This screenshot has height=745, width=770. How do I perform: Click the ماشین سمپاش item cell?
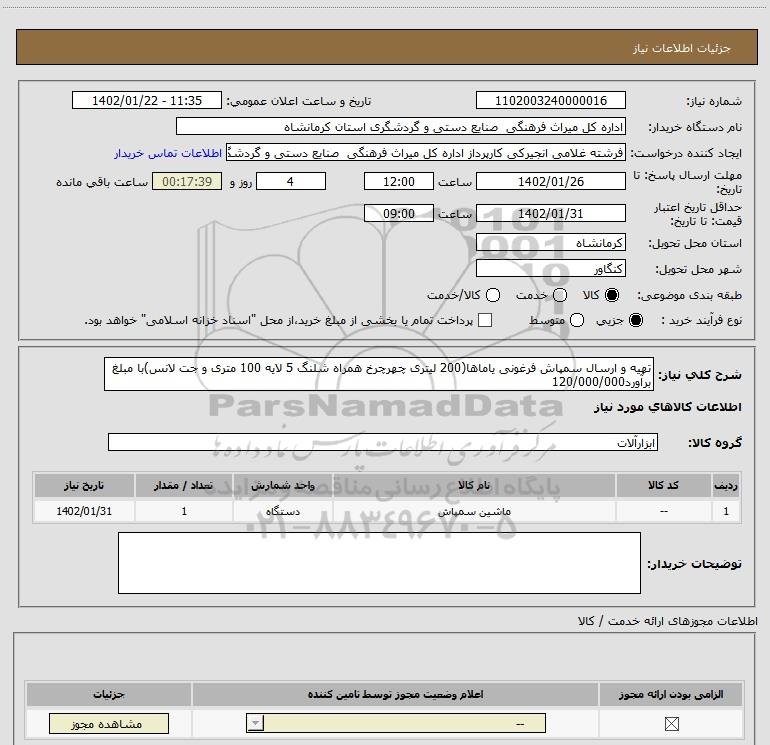pos(474,511)
